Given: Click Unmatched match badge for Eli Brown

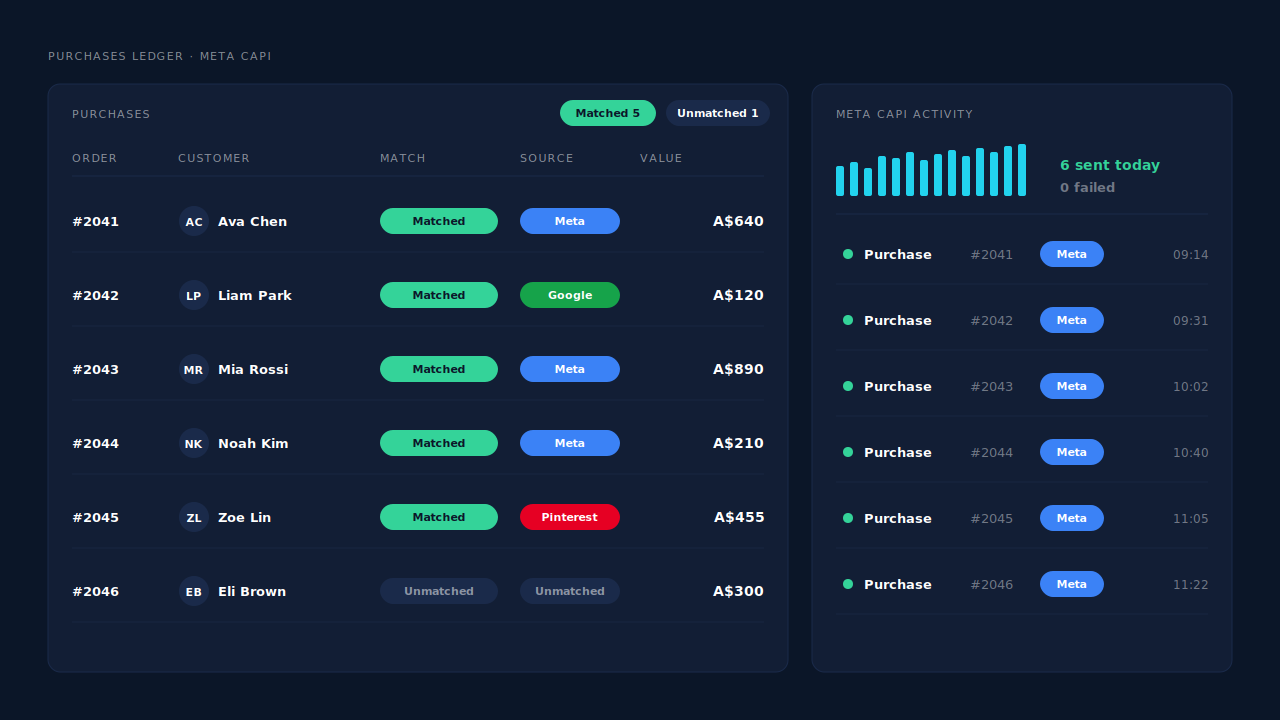Looking at the screenshot, I should coord(439,591).
